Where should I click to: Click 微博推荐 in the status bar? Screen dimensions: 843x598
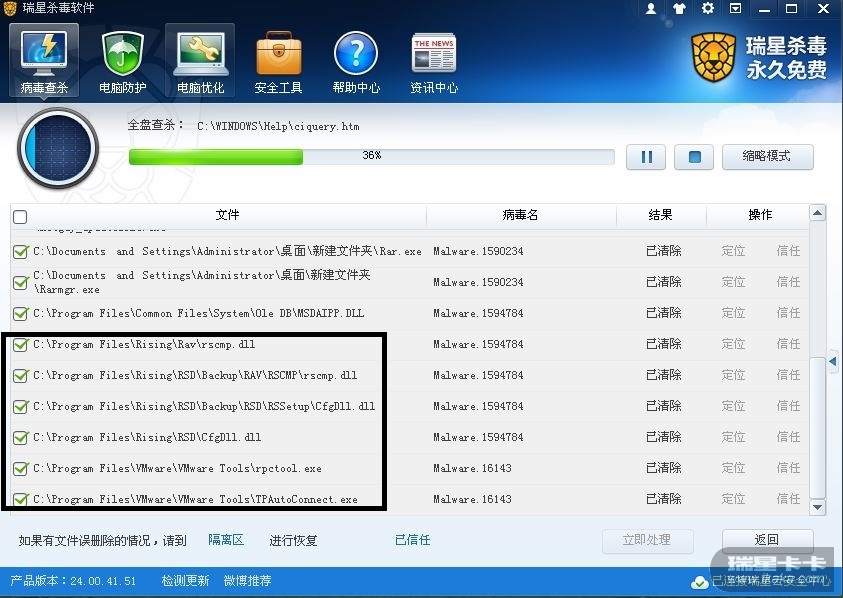[x=247, y=581]
